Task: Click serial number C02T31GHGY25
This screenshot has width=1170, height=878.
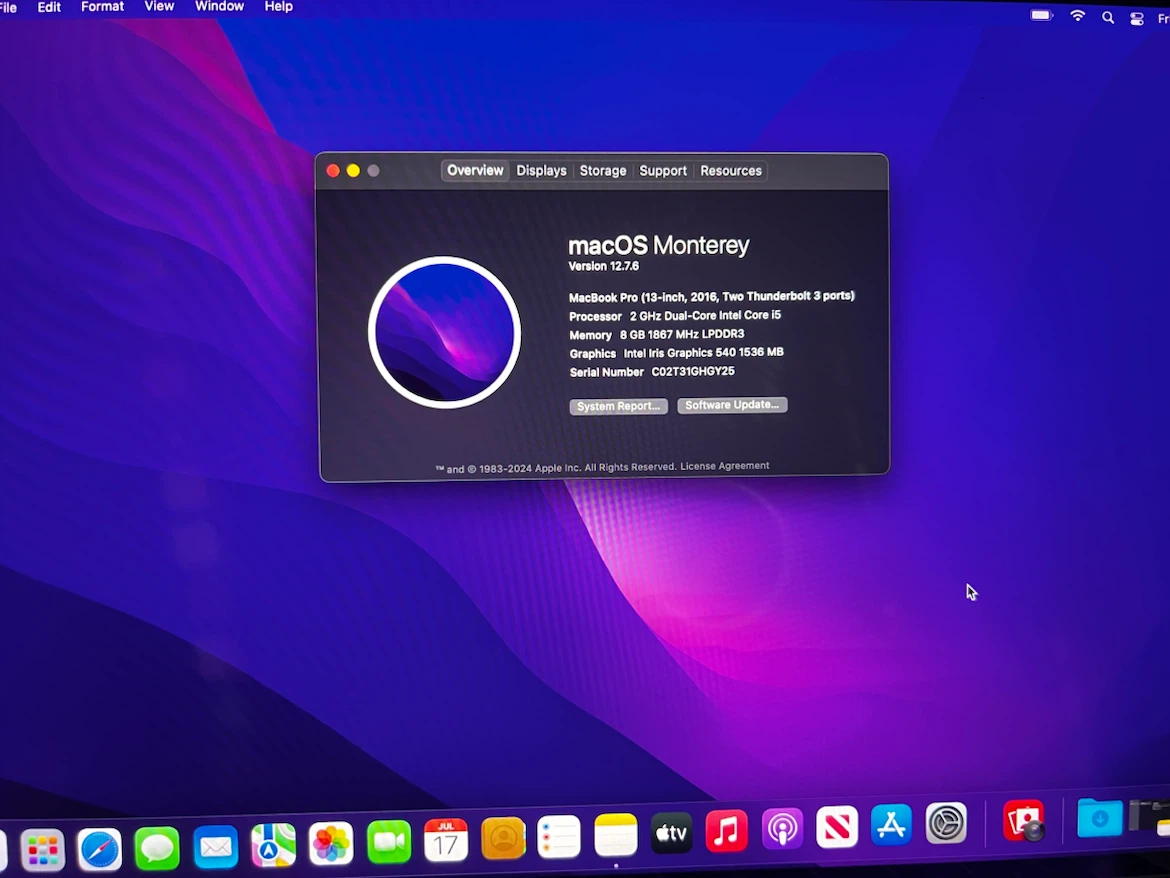Action: [693, 371]
